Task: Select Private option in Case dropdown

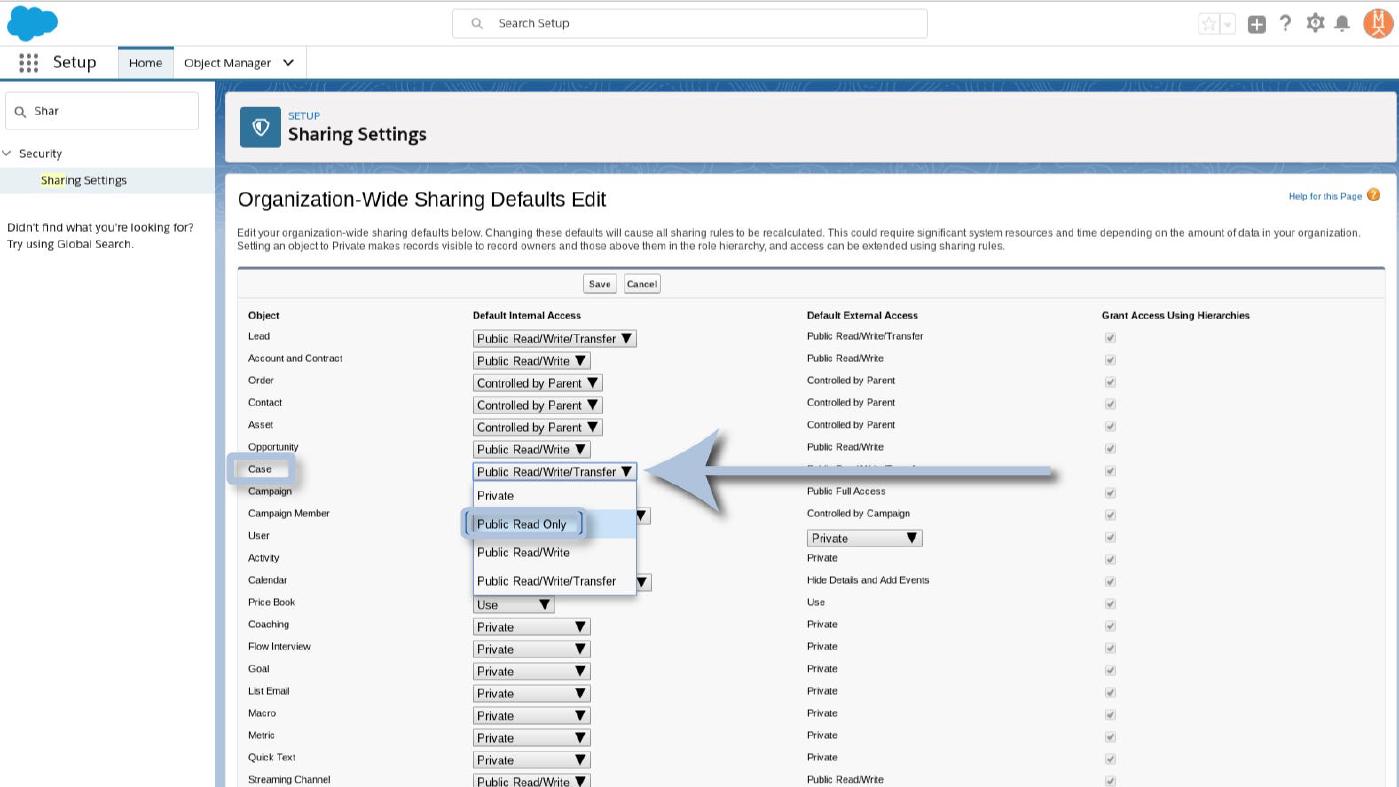Action: 496,496
